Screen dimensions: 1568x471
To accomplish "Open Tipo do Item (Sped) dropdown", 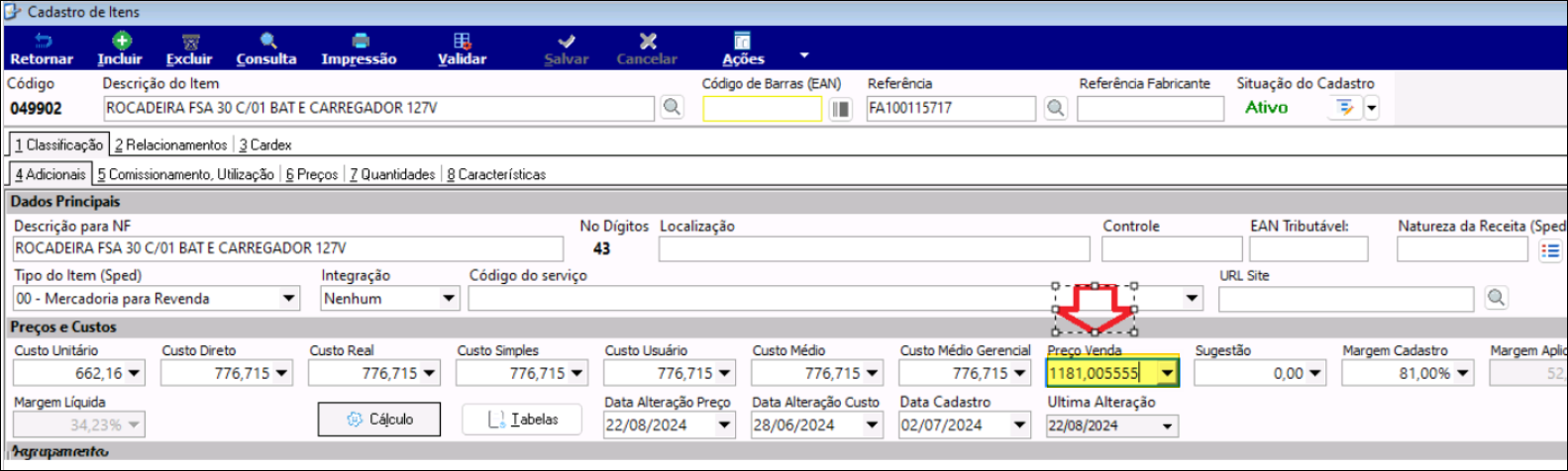I will point(289,298).
